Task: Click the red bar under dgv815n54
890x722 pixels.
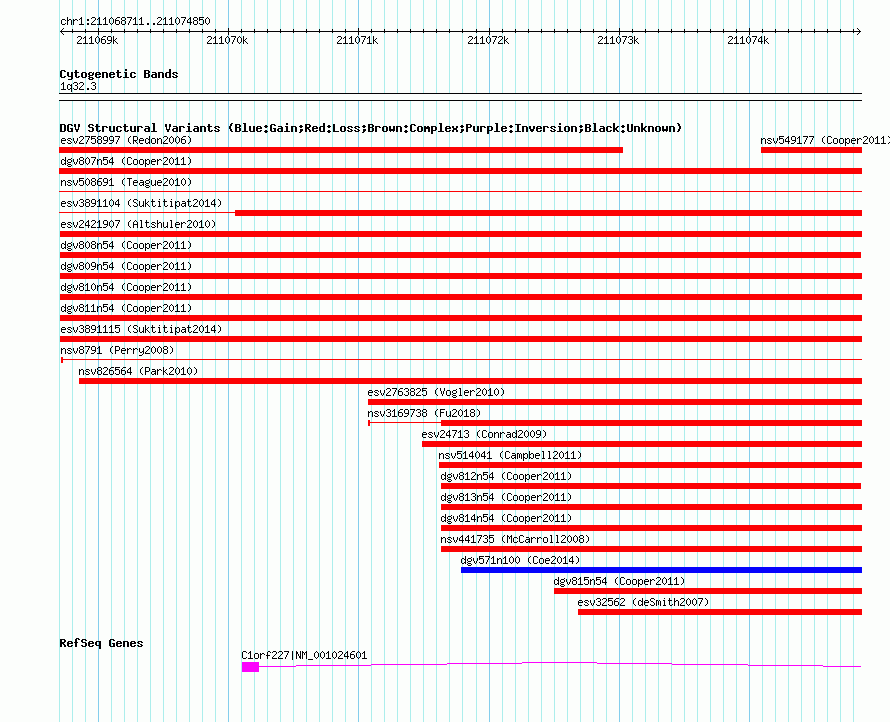Action: (708, 591)
